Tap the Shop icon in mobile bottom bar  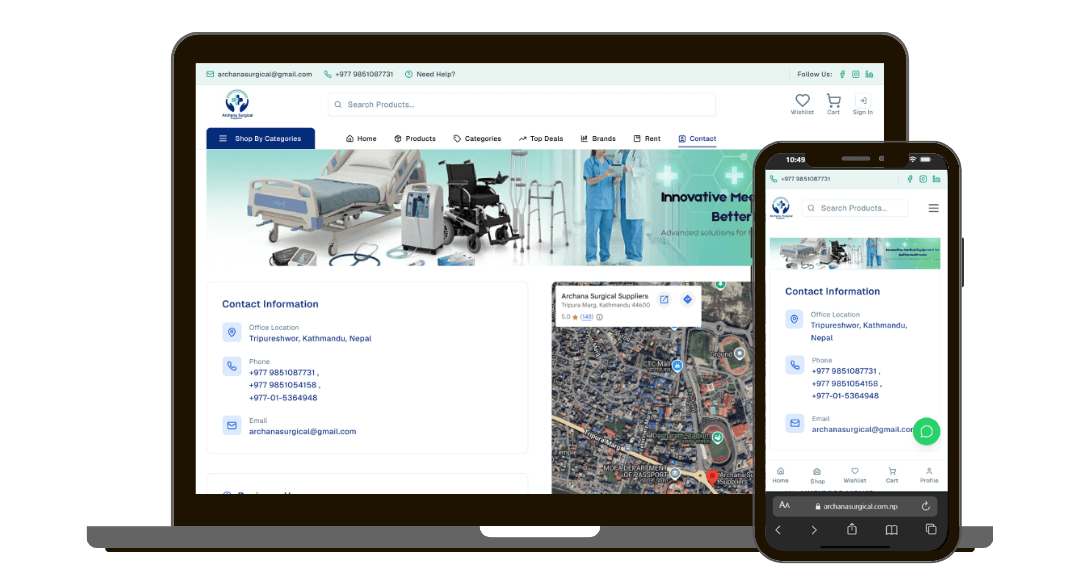pos(817,473)
